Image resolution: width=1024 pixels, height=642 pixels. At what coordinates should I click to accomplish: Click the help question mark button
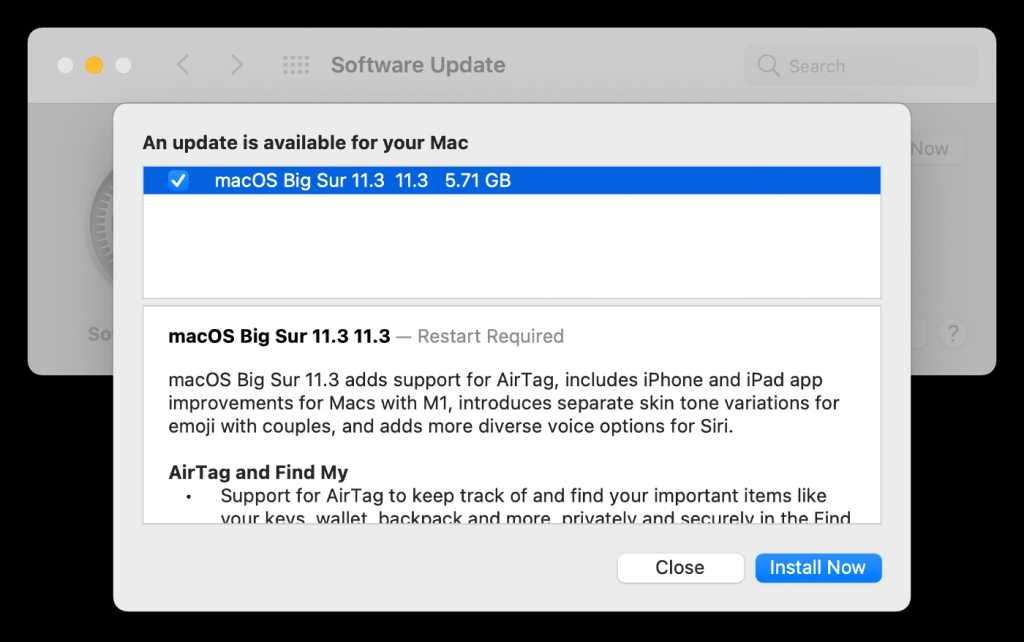coord(953,334)
